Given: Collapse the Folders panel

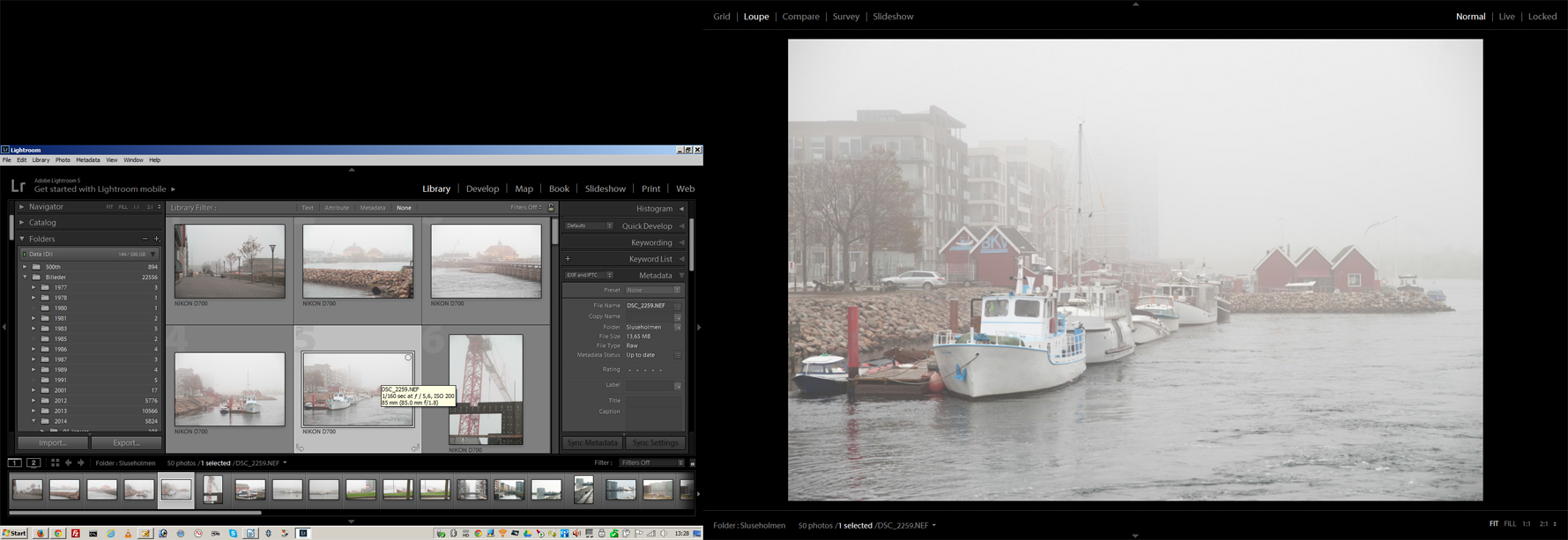Looking at the screenshot, I should tap(22, 239).
